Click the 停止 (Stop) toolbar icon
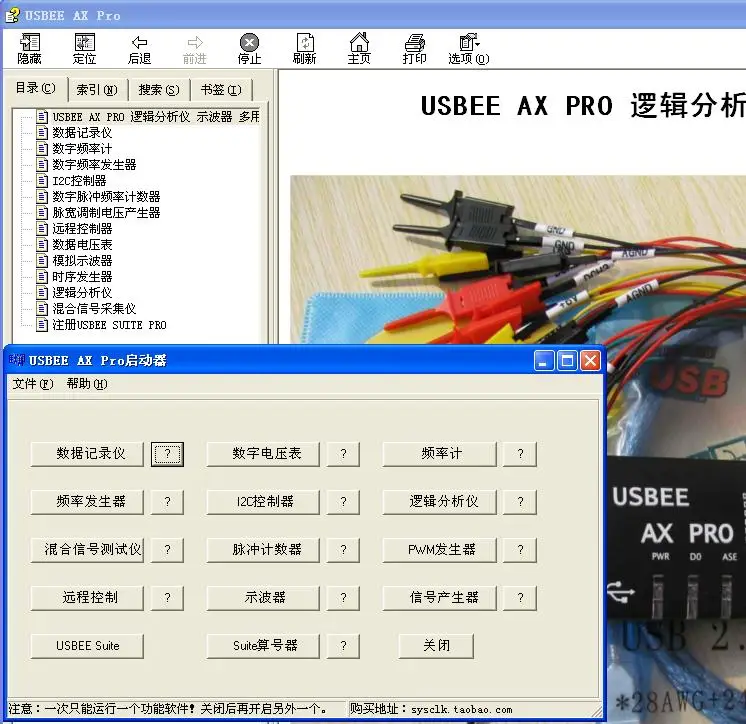The height and width of the screenshot is (724, 746). click(249, 49)
